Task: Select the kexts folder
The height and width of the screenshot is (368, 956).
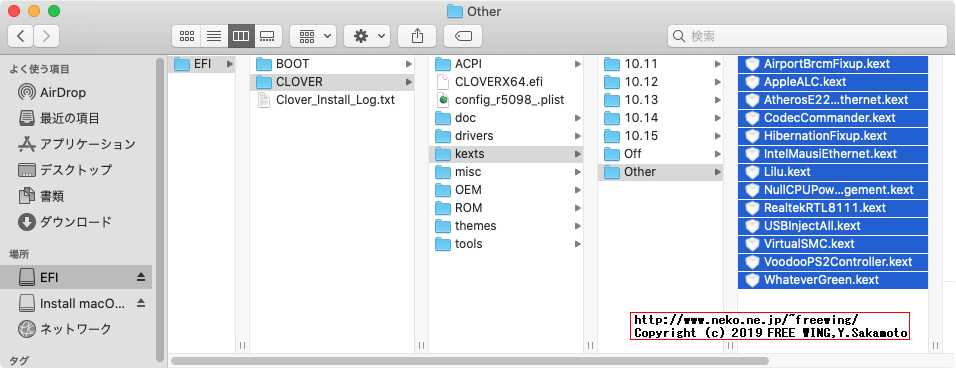Action: [x=506, y=154]
